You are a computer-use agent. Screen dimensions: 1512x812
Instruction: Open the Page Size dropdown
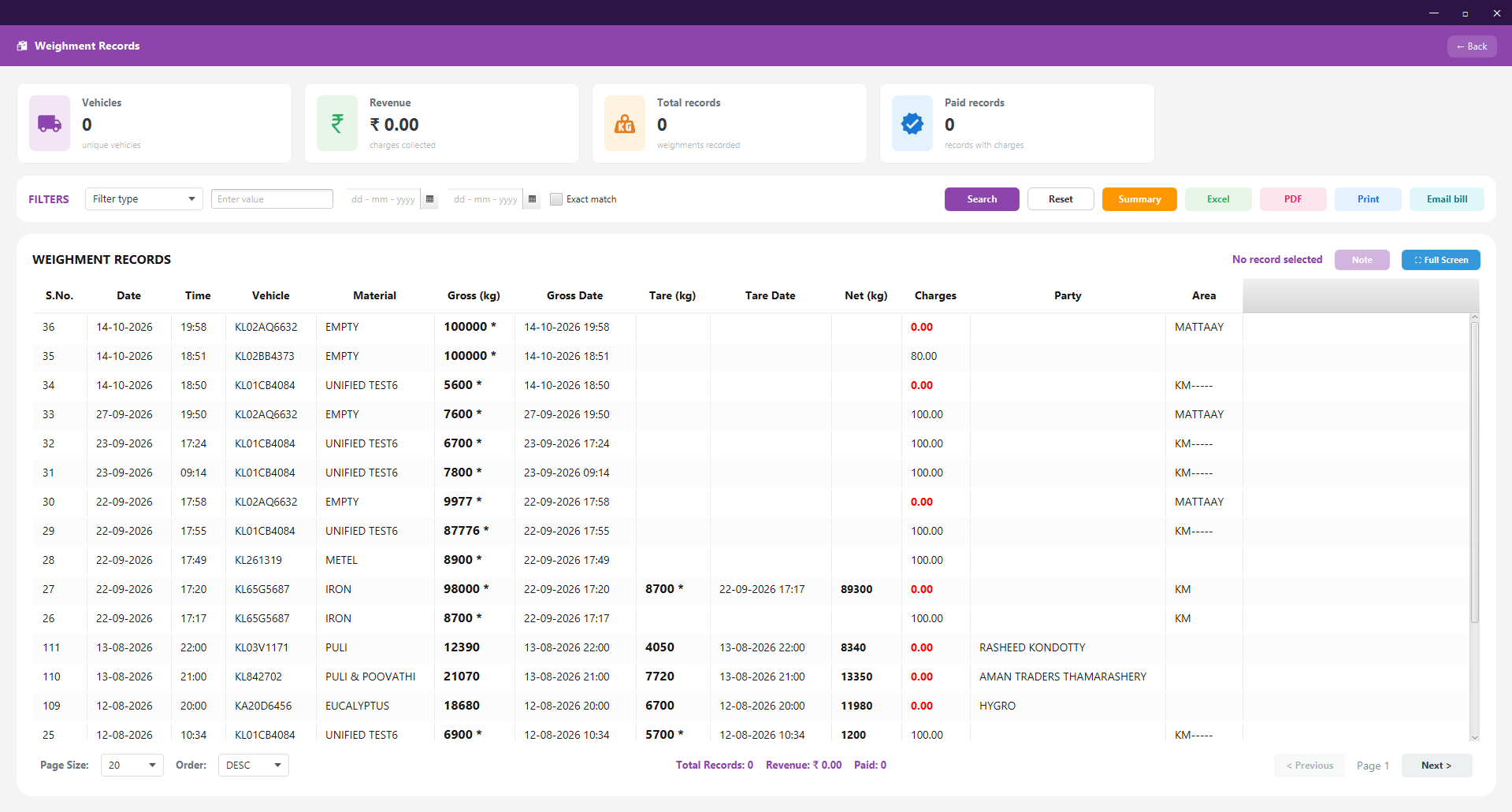132,766
